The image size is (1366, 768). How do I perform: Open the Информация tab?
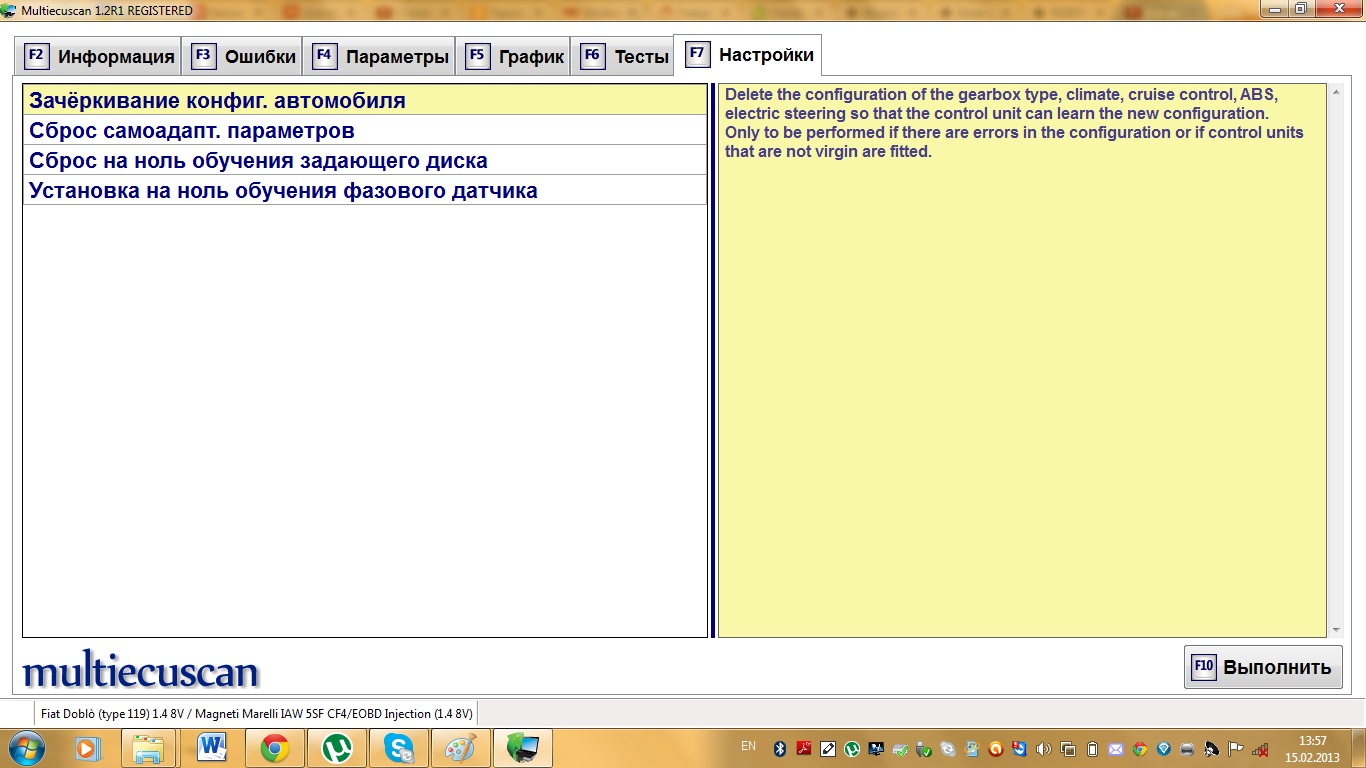click(x=98, y=56)
